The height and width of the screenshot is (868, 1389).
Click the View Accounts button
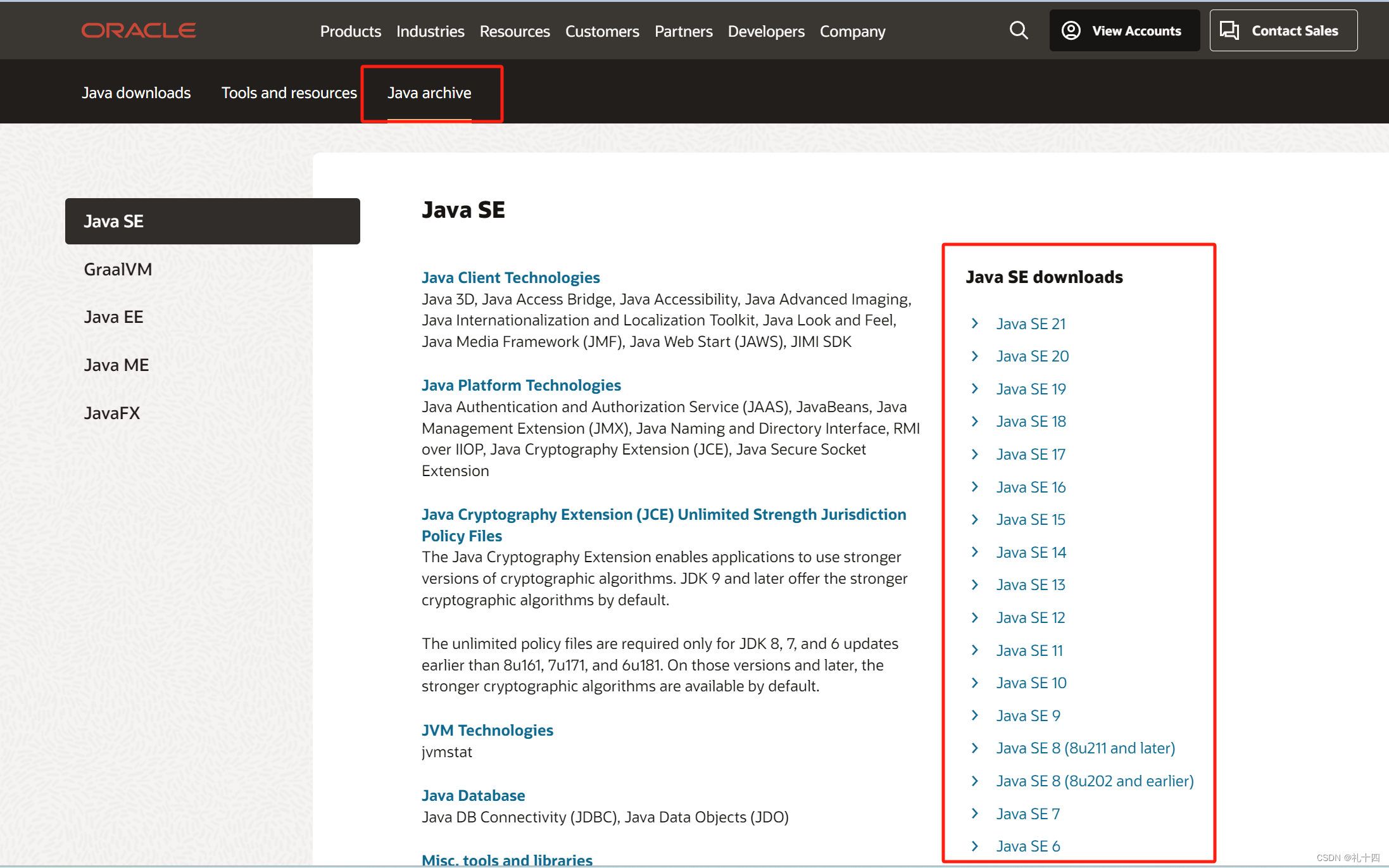1124,30
